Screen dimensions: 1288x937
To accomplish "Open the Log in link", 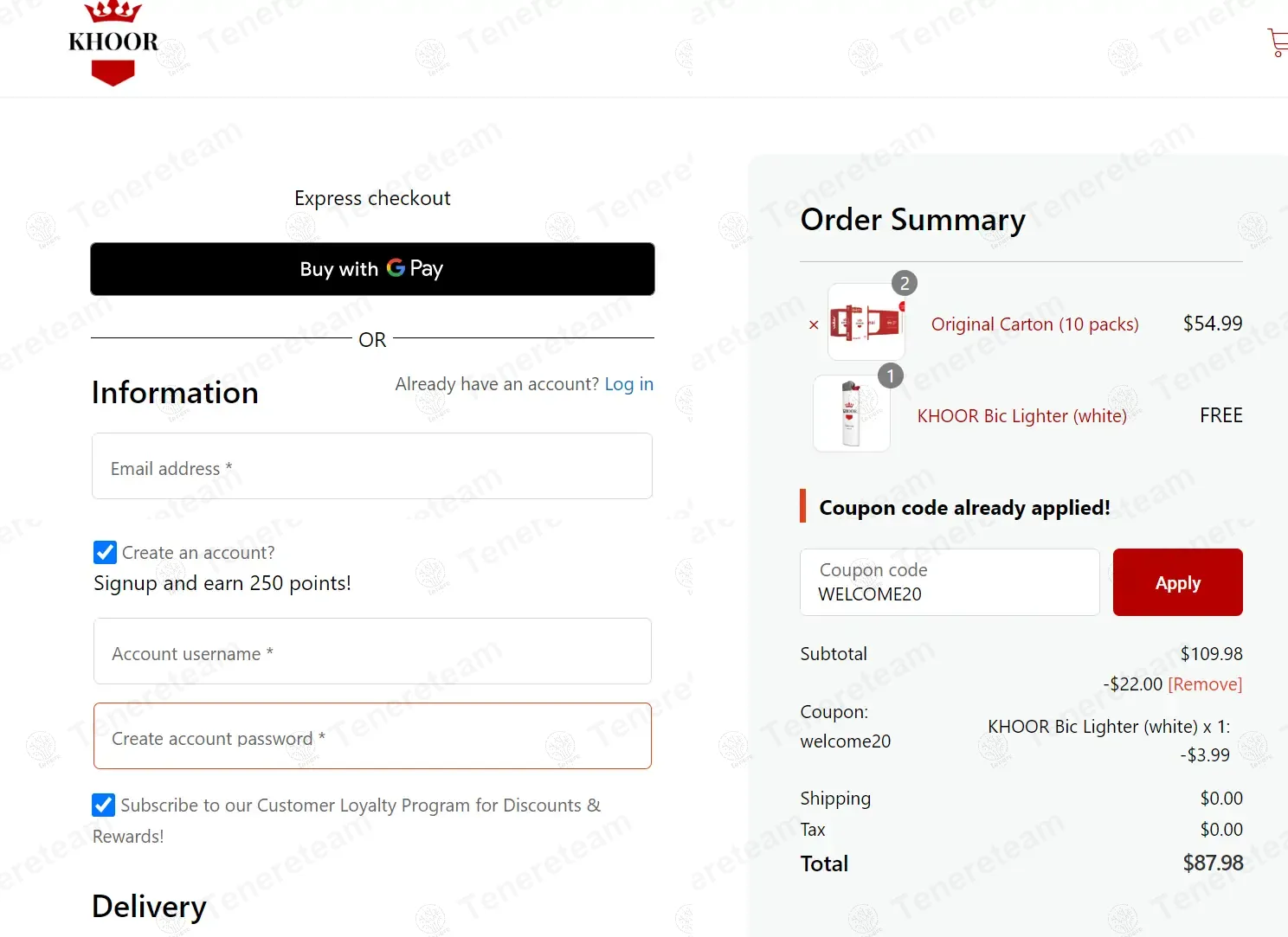I will point(628,384).
